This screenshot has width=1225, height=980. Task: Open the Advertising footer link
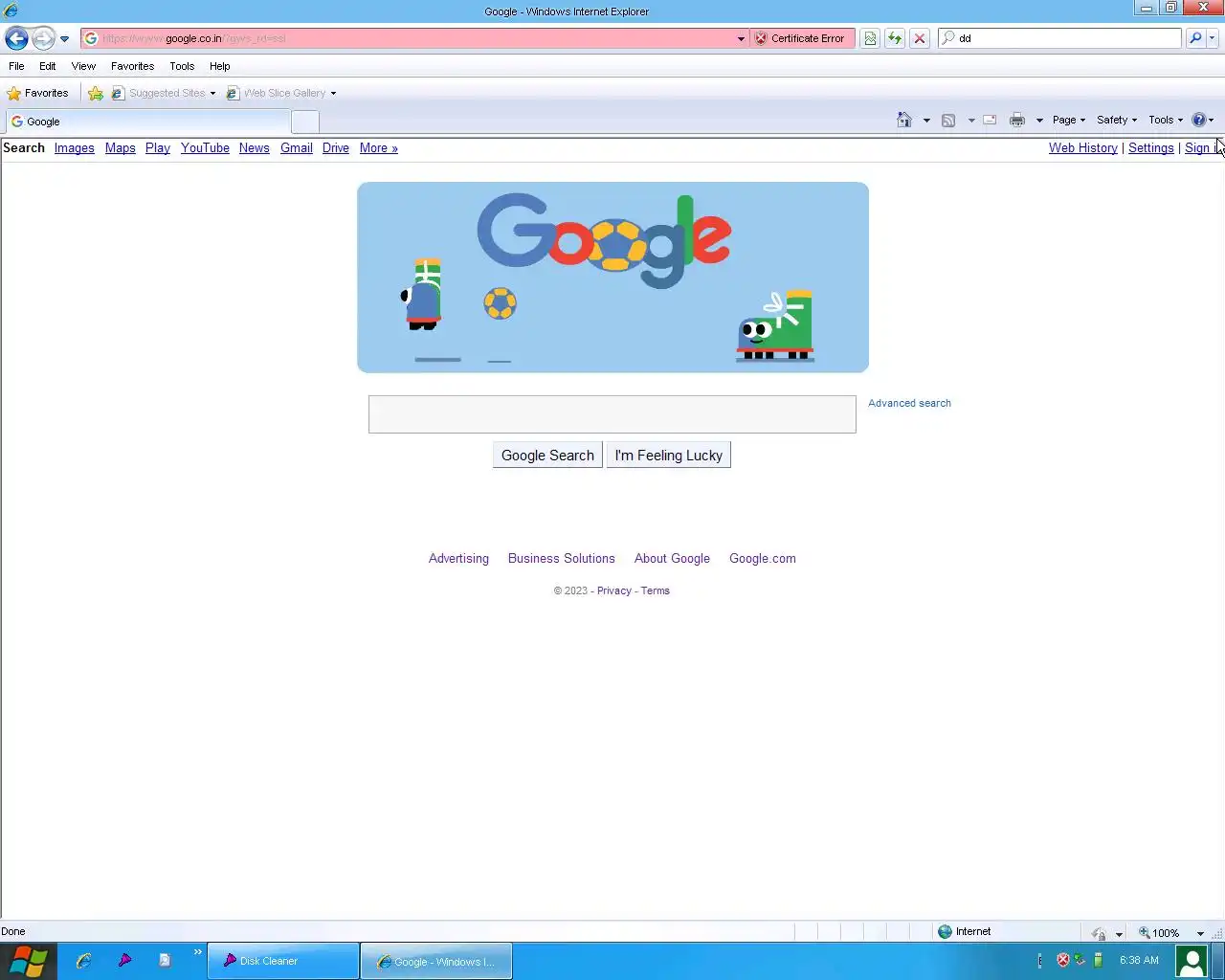coord(458,558)
